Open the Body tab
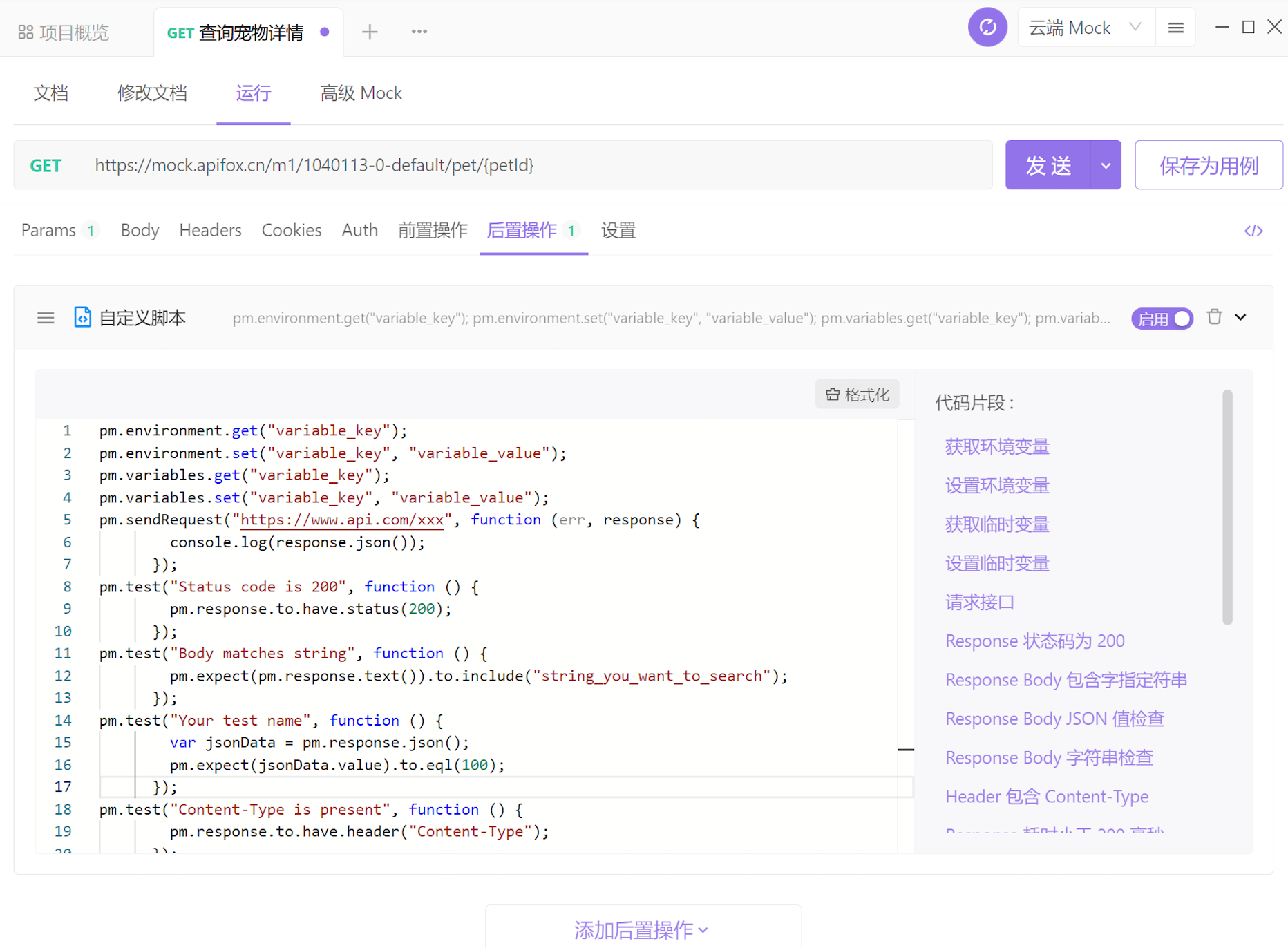 140,230
